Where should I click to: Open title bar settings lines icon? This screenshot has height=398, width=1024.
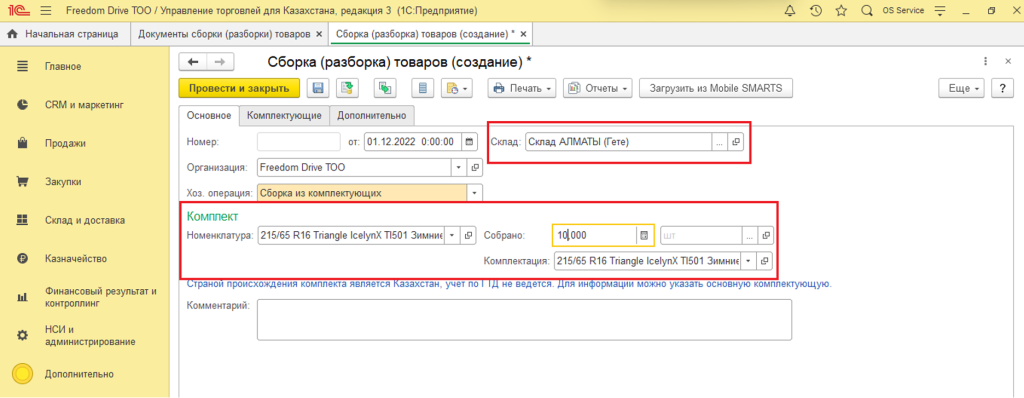click(x=940, y=11)
